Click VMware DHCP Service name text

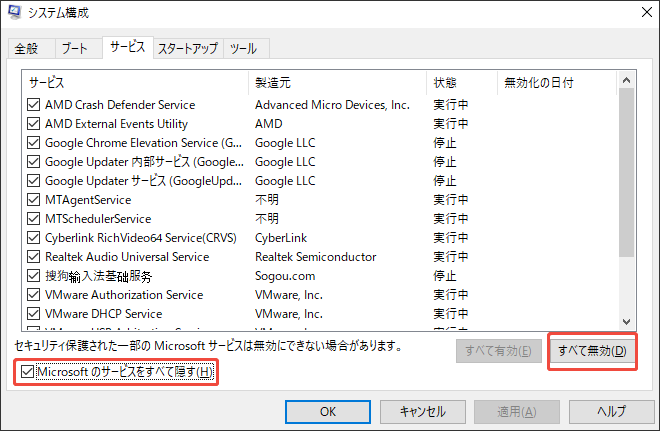(104, 314)
